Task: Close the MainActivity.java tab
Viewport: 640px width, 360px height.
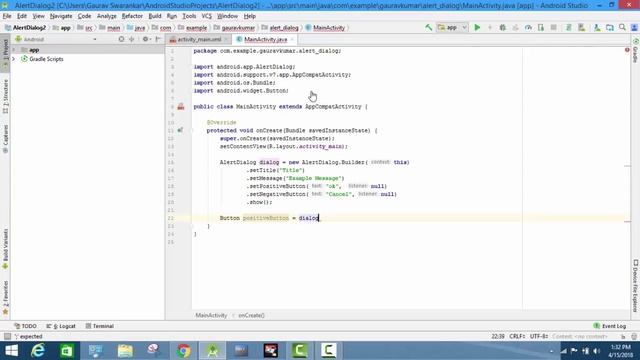Action: pos(292,40)
